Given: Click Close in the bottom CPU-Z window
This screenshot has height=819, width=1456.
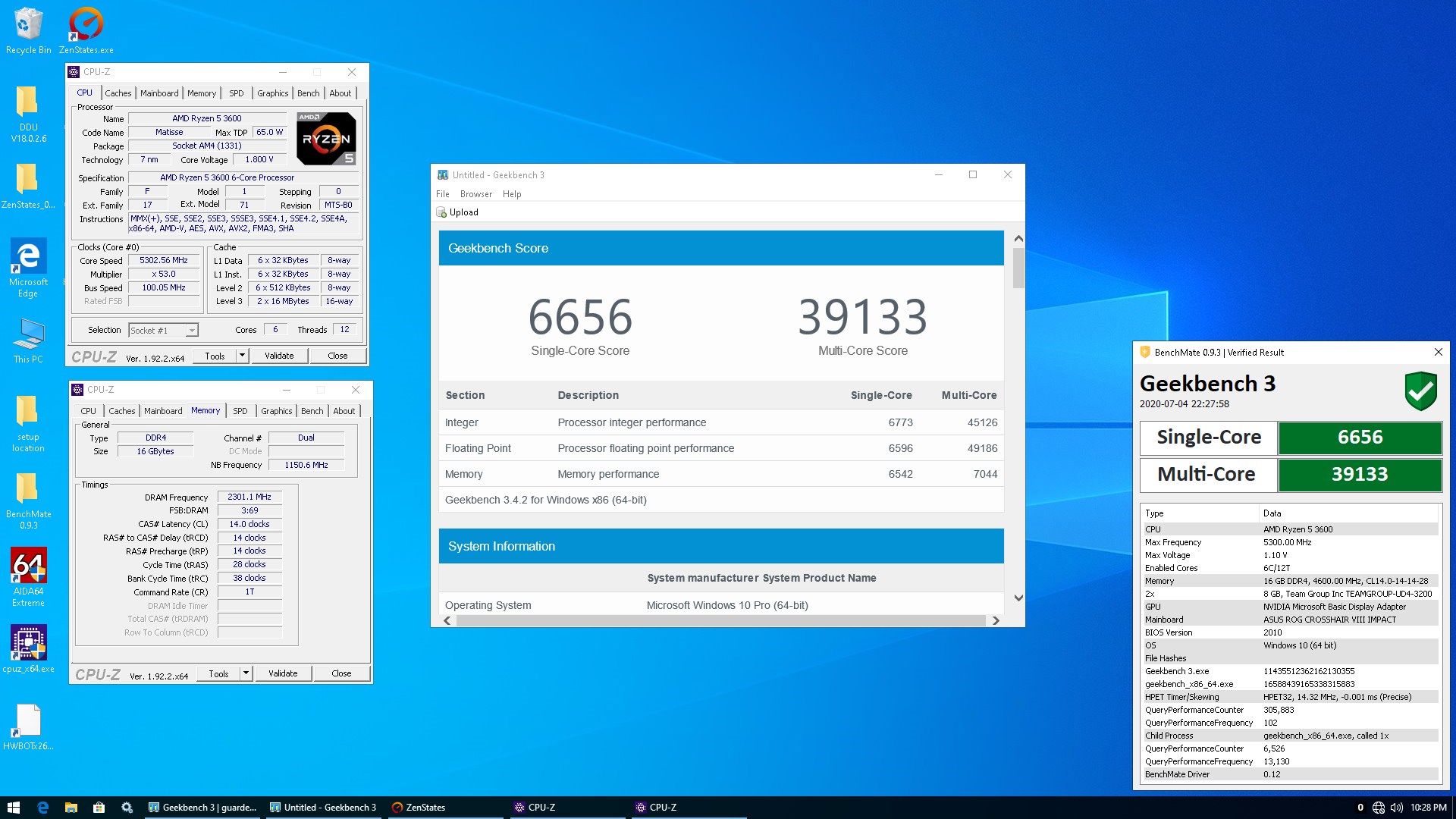Looking at the screenshot, I should click(x=341, y=673).
